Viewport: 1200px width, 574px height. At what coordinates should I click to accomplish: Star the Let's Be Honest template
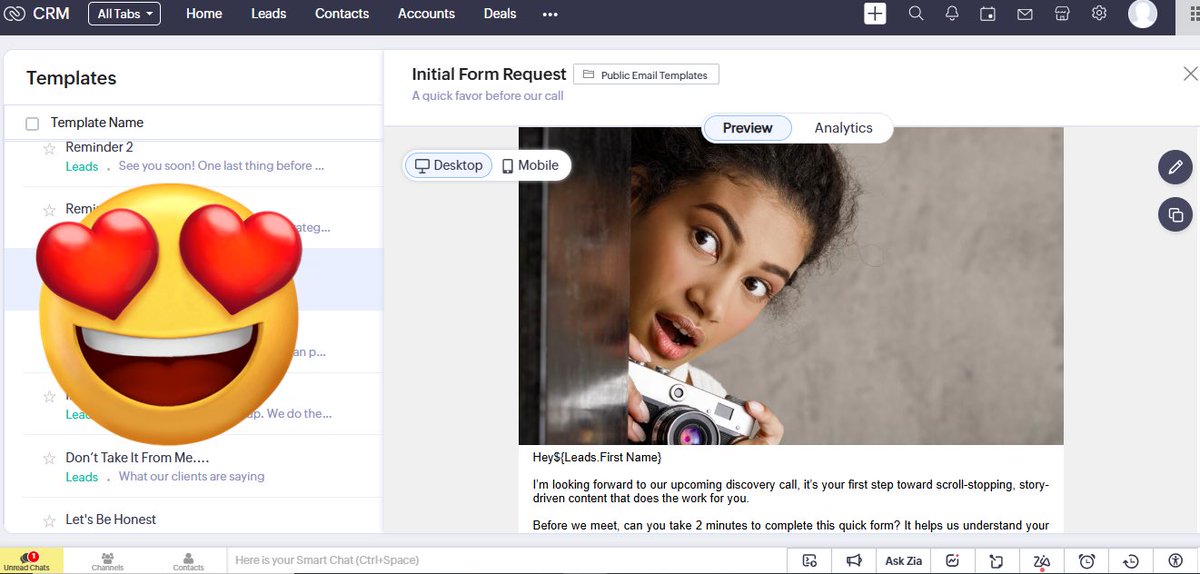[x=49, y=520]
